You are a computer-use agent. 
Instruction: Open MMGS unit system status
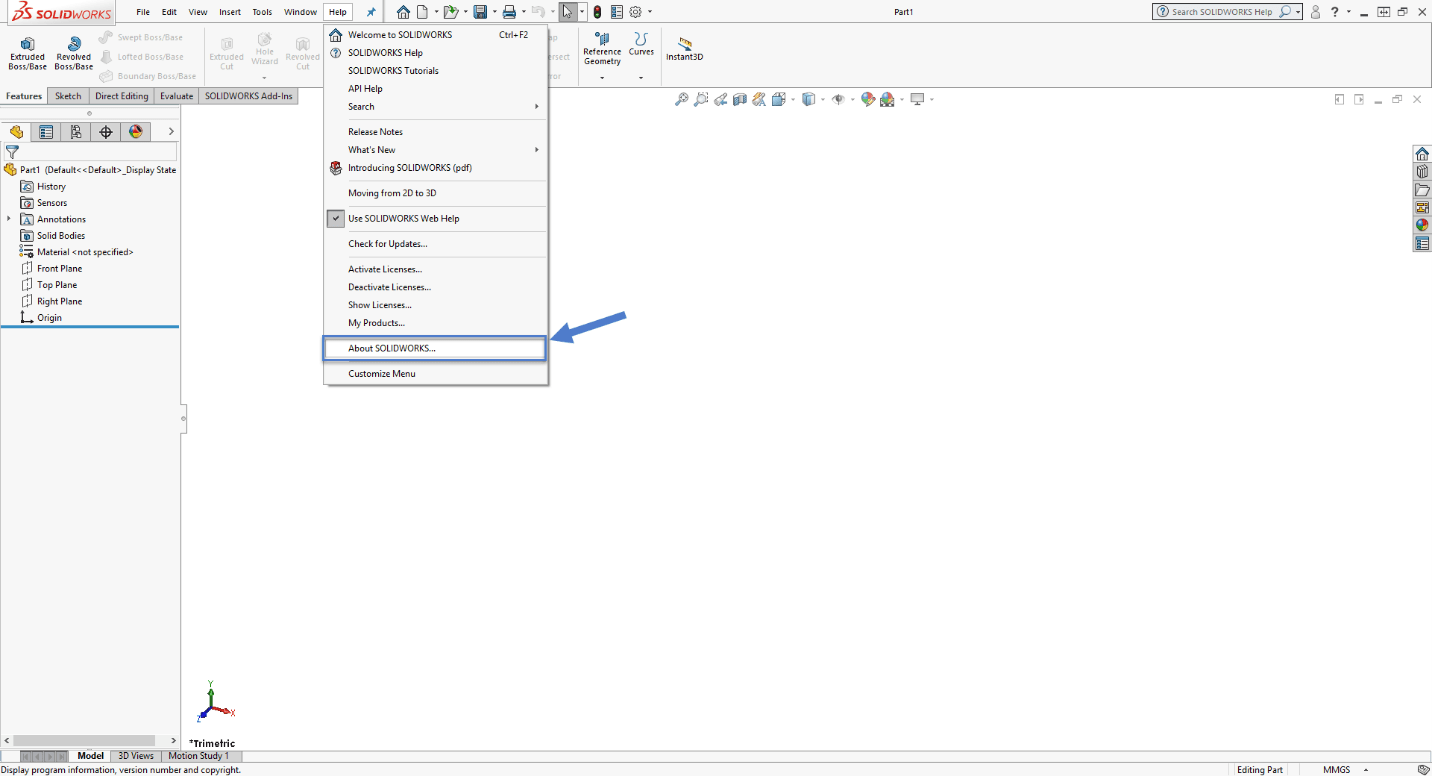pos(1336,770)
